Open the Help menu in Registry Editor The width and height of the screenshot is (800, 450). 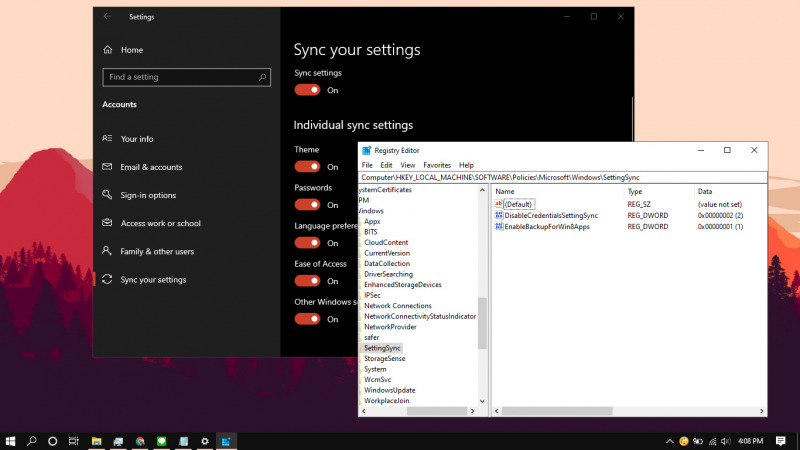point(466,165)
